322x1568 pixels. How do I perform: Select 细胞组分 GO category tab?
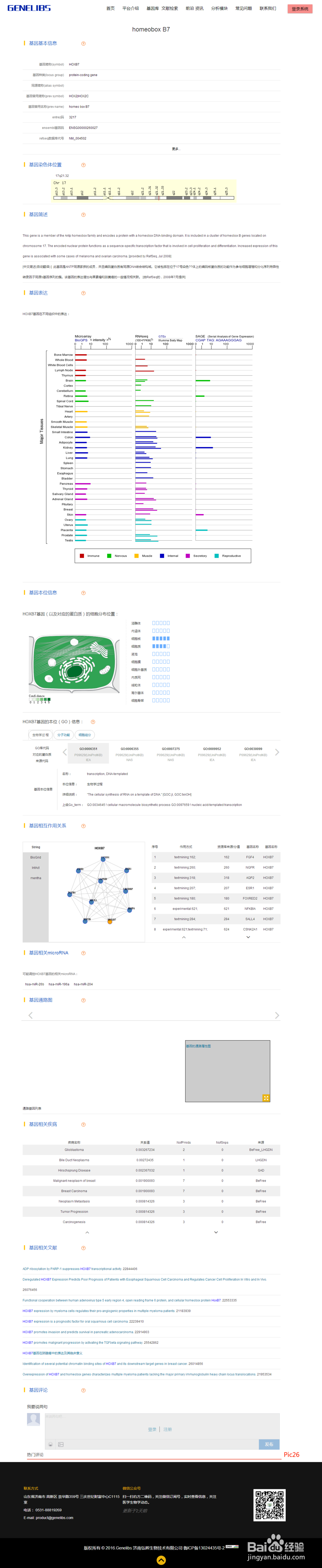coord(85,735)
